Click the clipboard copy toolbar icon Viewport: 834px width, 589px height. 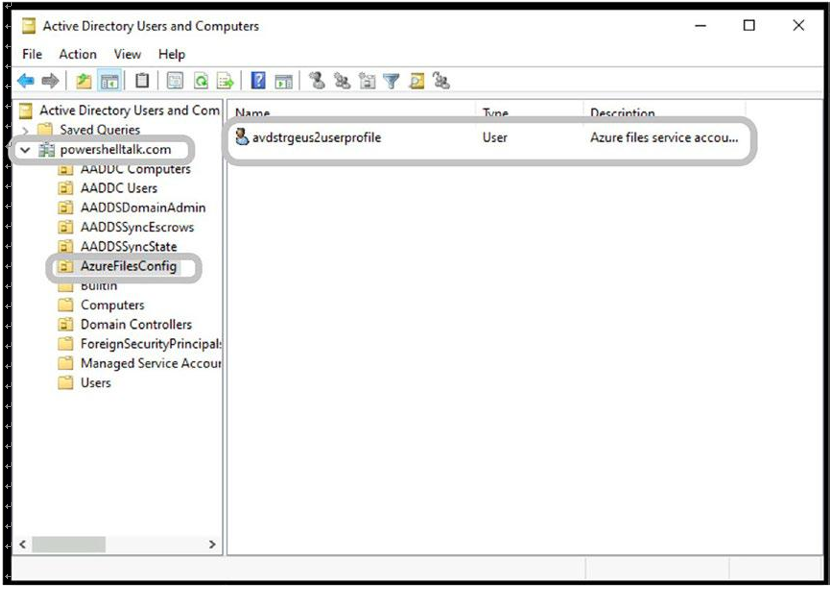click(x=142, y=81)
